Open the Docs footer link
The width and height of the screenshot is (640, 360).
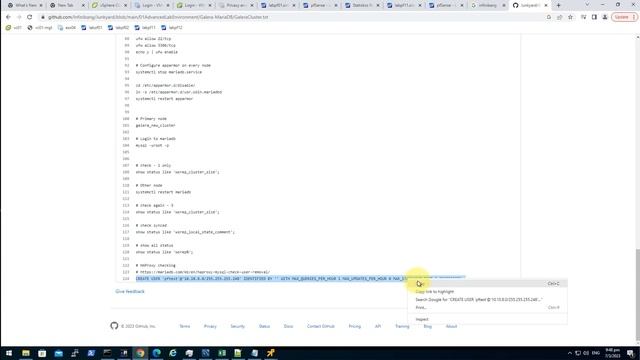pyautogui.click(x=289, y=326)
